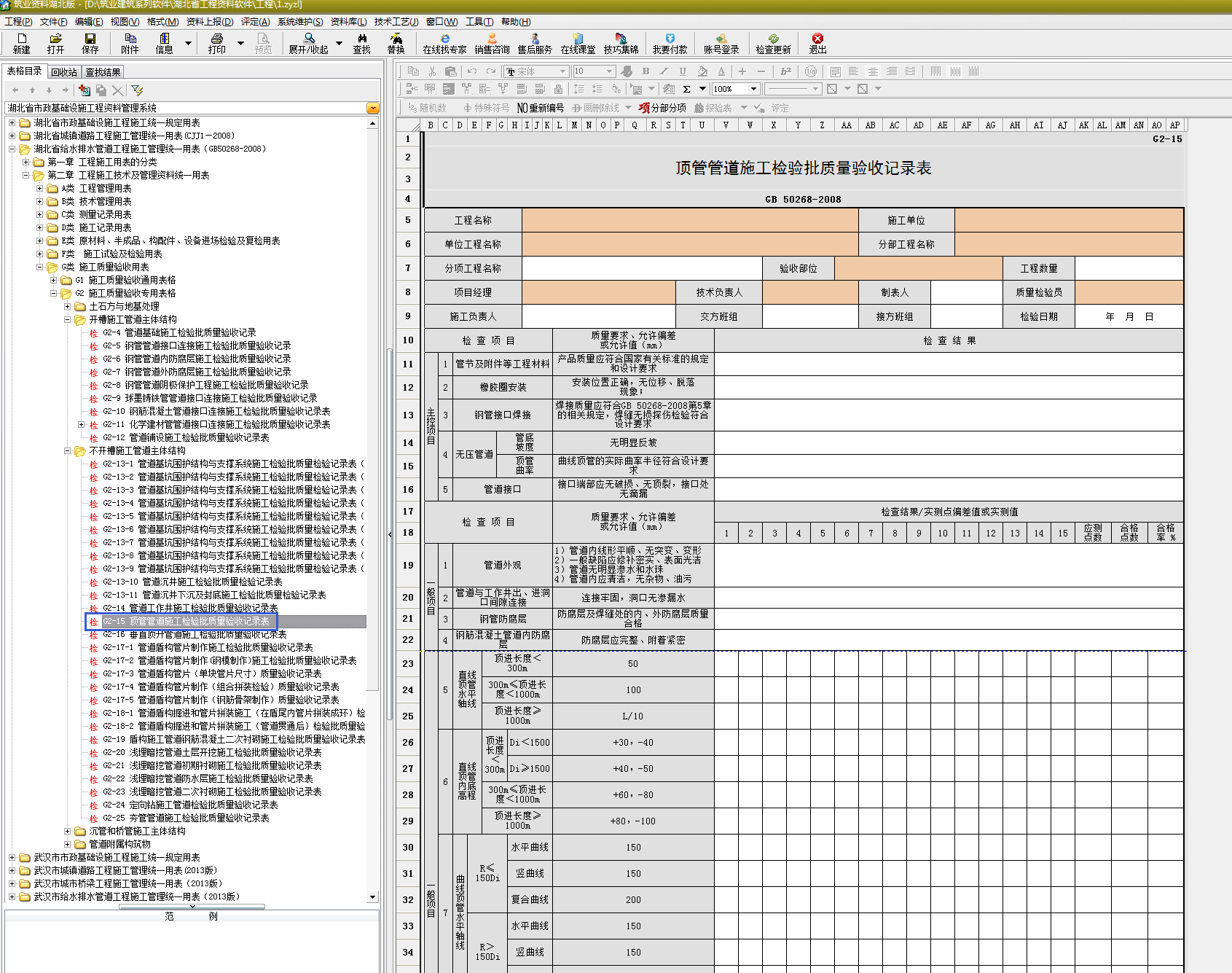Switch to the 回收站 tab
1232x973 pixels.
(64, 72)
